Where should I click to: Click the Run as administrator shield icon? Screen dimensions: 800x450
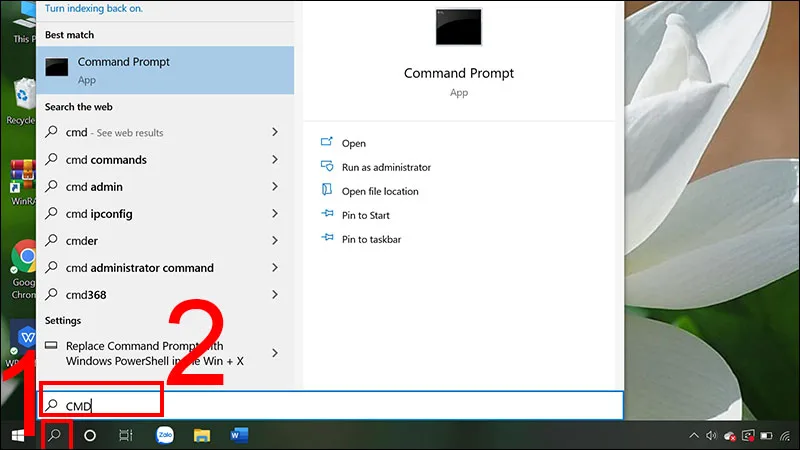327,166
